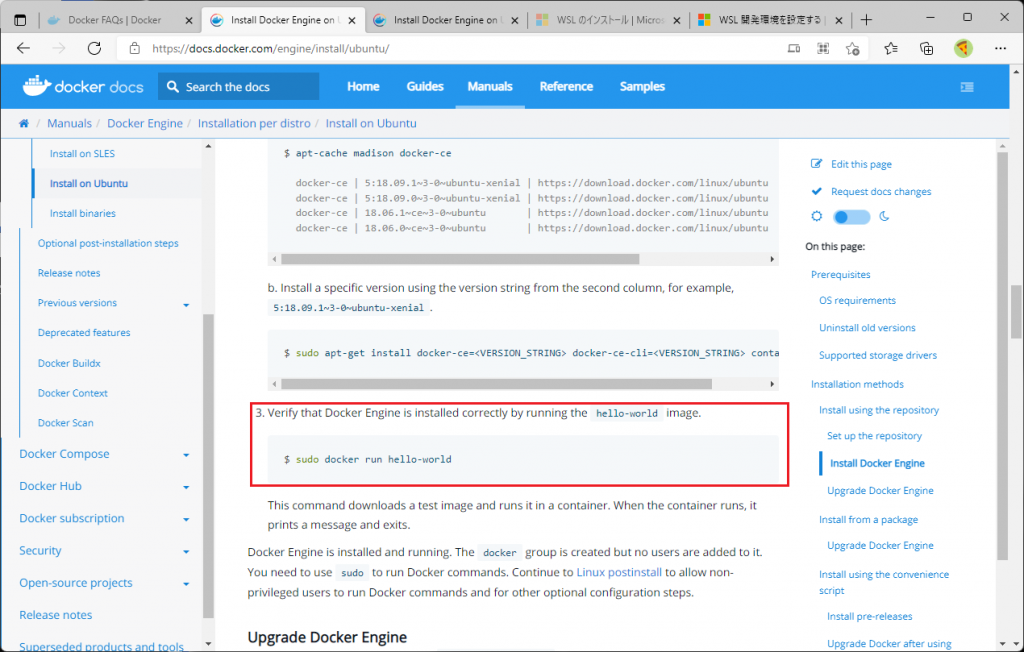Click the apt-cache code block horizontal scrollbar

[x=460, y=259]
